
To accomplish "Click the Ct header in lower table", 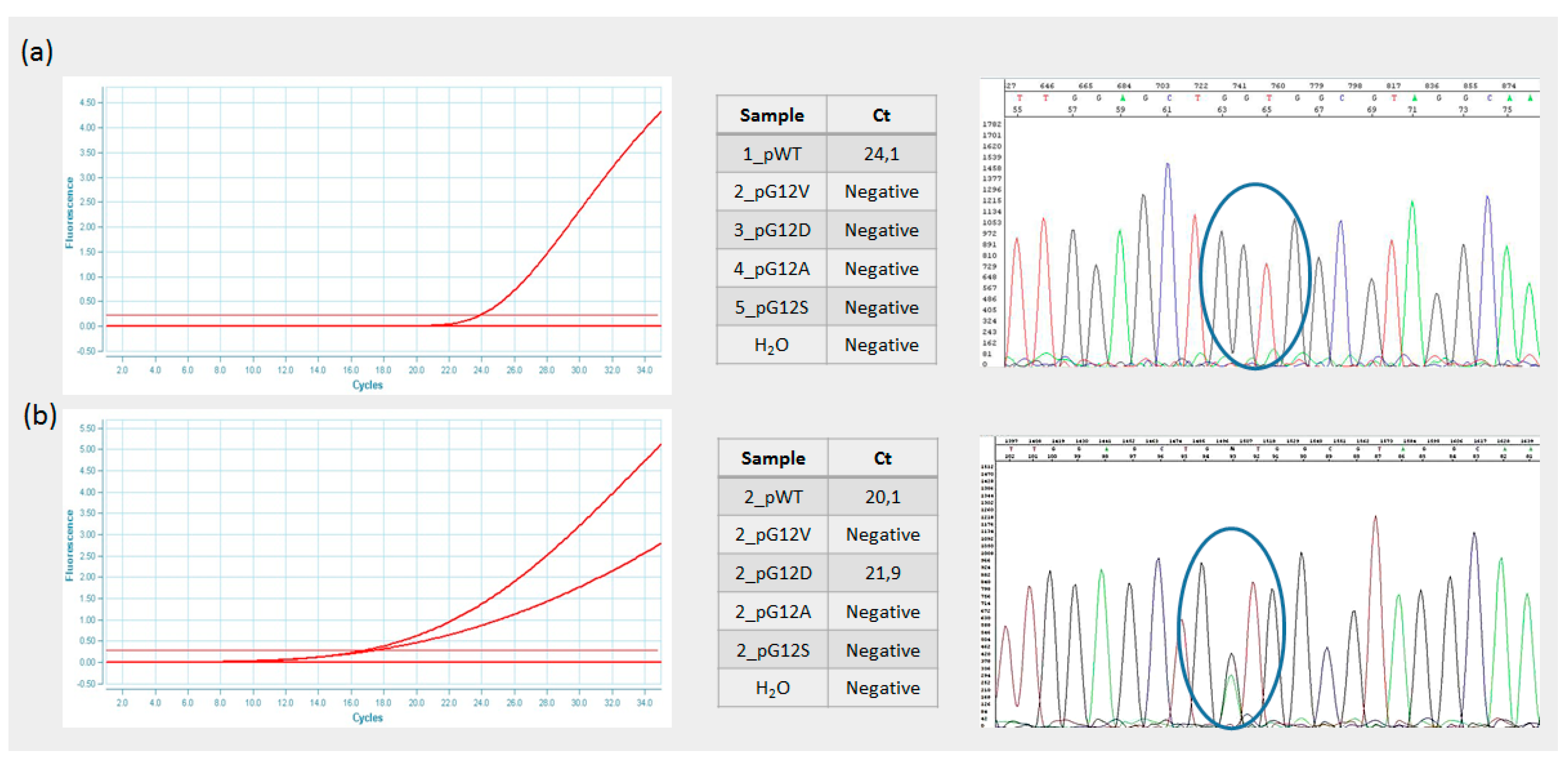I will tap(882, 458).
